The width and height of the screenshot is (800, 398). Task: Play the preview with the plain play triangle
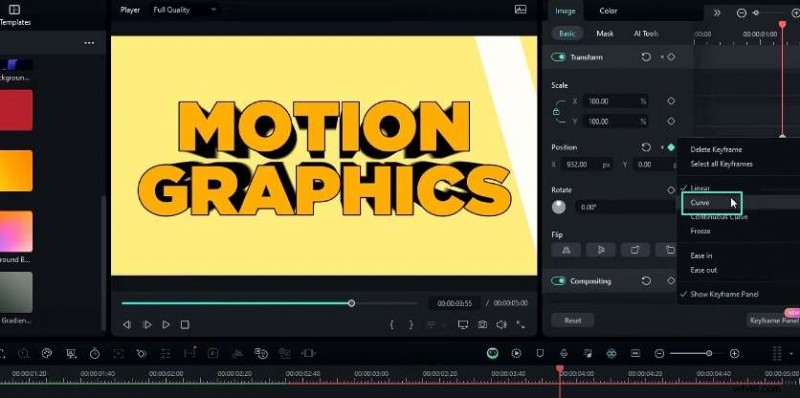pyautogui.click(x=166, y=325)
